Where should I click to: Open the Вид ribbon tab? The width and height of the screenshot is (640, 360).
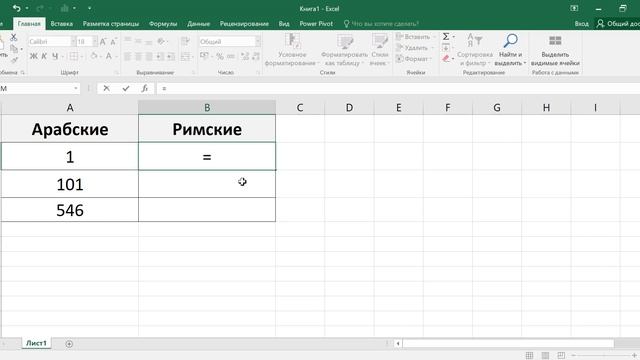click(x=284, y=24)
